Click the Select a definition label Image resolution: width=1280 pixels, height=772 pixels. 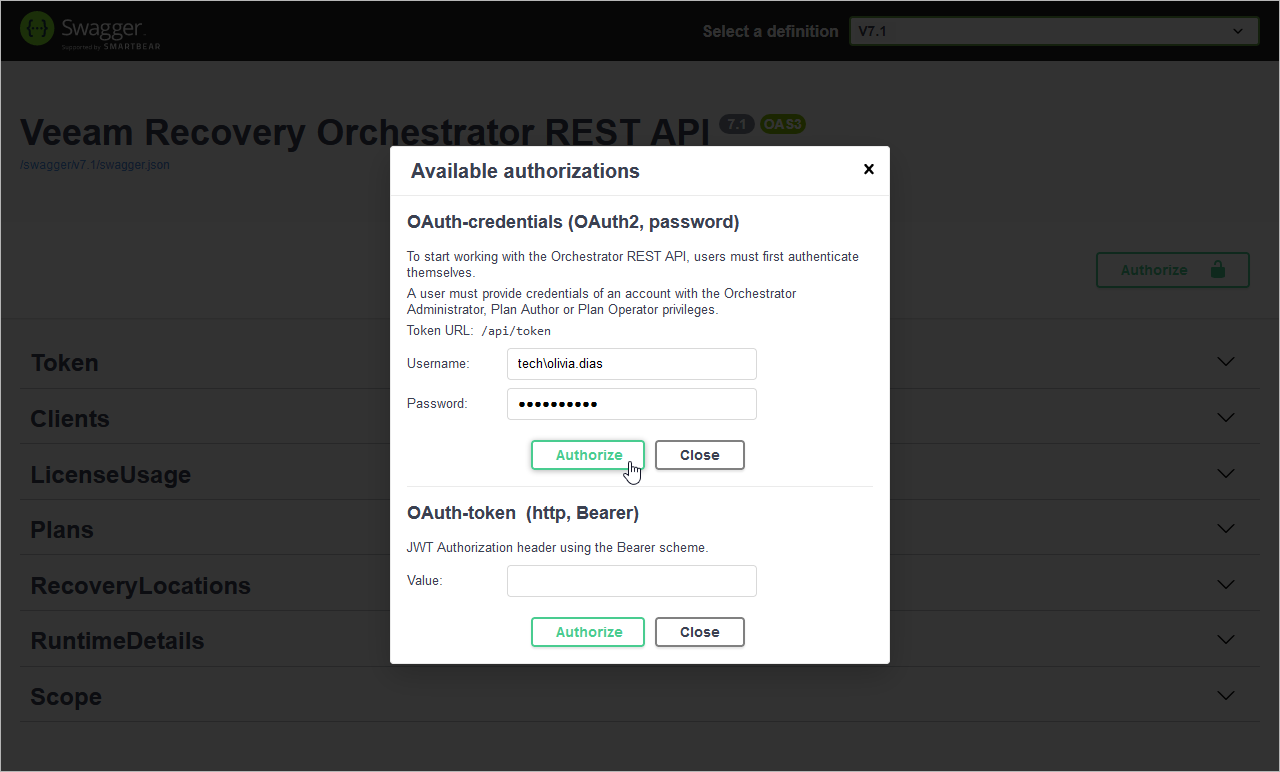pos(770,31)
